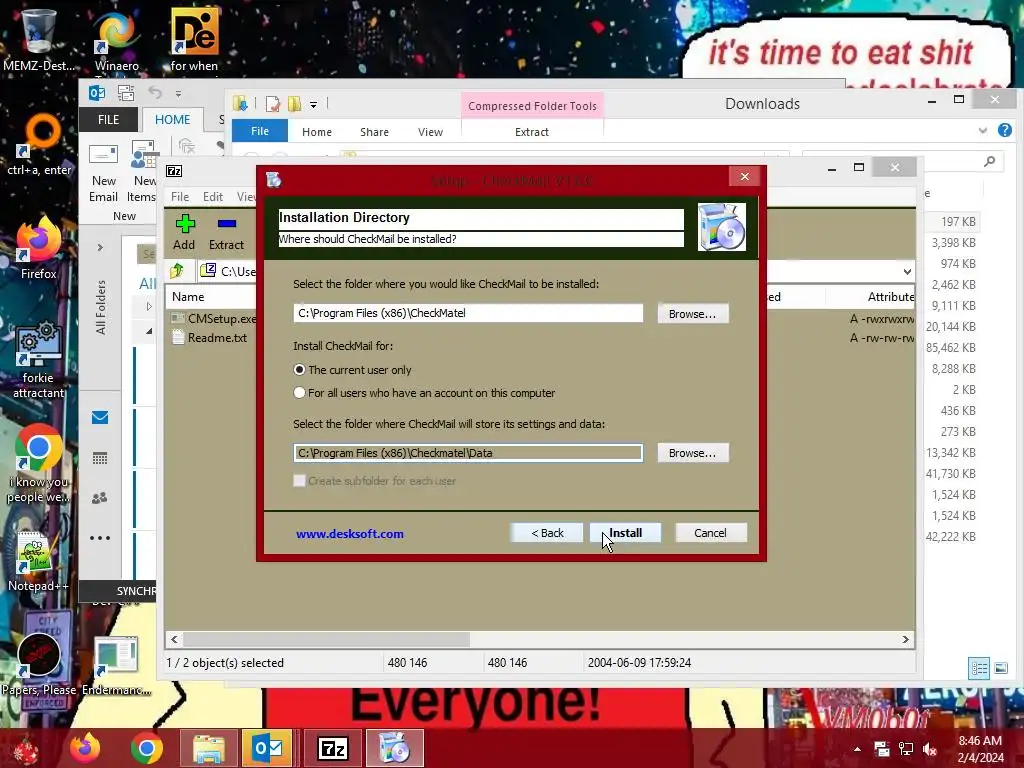1024x768 pixels.
Task: Browse for the installation directory folder
Action: [x=692, y=313]
